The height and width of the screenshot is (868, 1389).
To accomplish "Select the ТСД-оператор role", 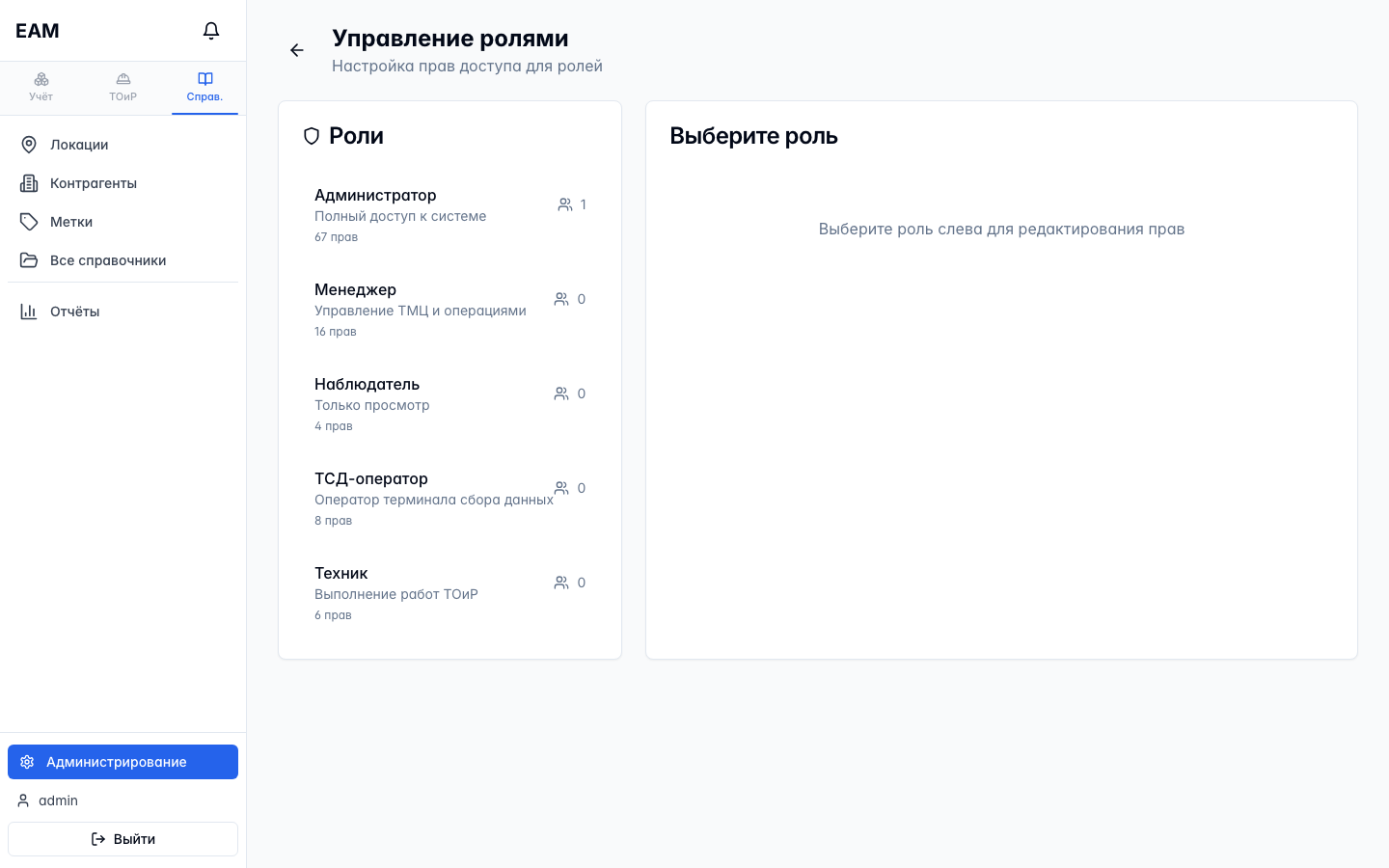I will (x=449, y=499).
